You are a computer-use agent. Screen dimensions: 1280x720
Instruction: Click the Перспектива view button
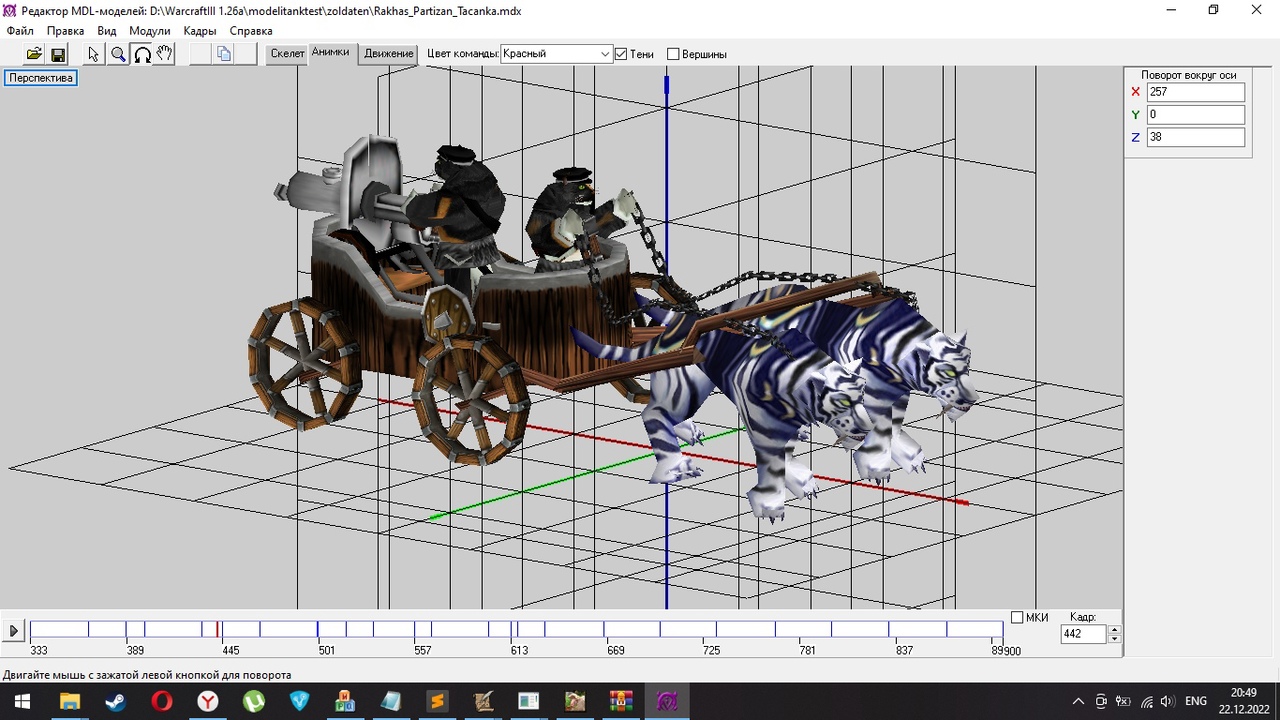(41, 78)
